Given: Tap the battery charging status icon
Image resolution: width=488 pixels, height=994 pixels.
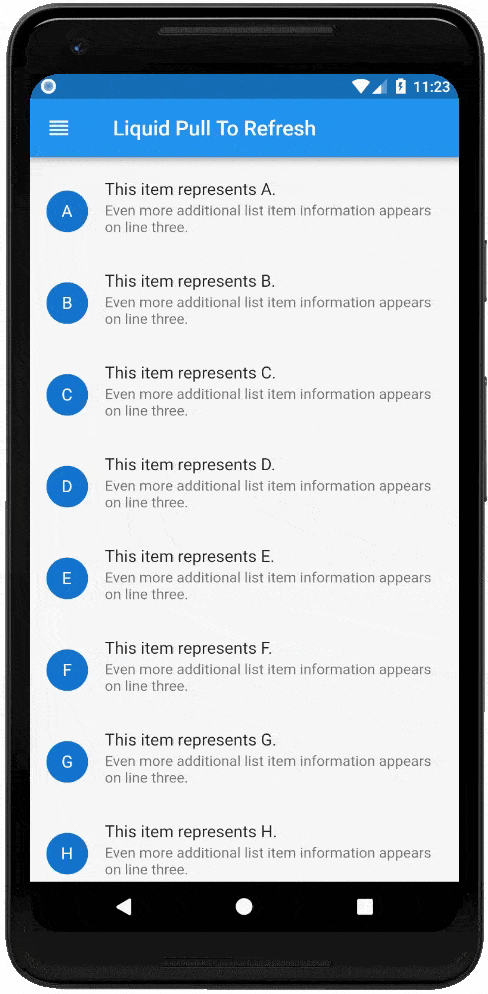Looking at the screenshot, I should point(401,86).
